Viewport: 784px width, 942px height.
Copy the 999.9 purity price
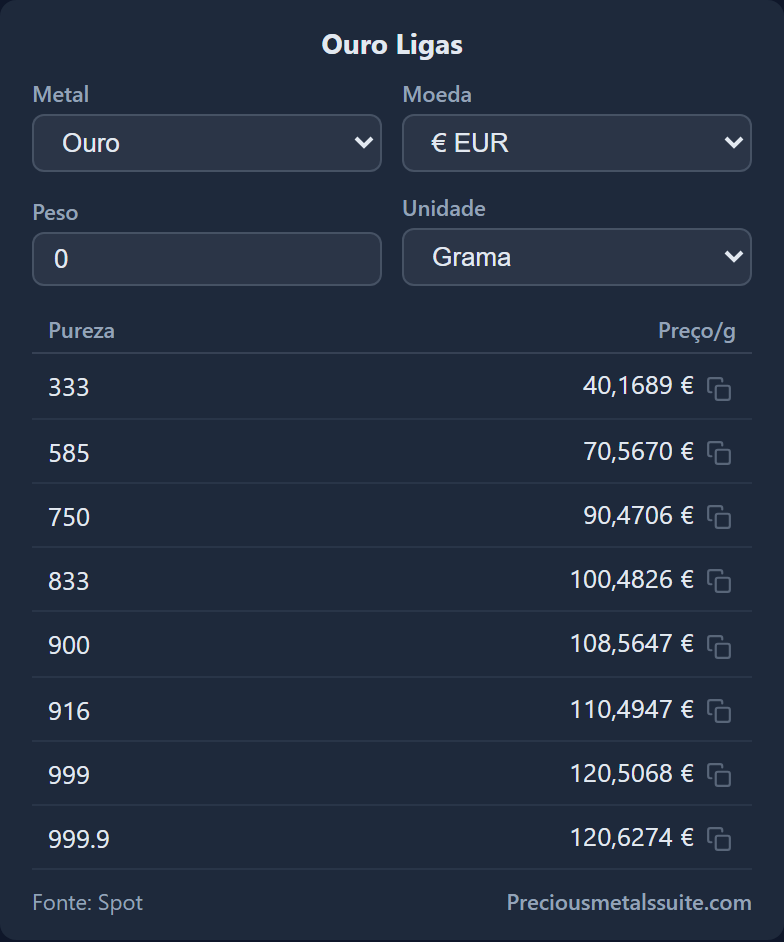pos(719,839)
